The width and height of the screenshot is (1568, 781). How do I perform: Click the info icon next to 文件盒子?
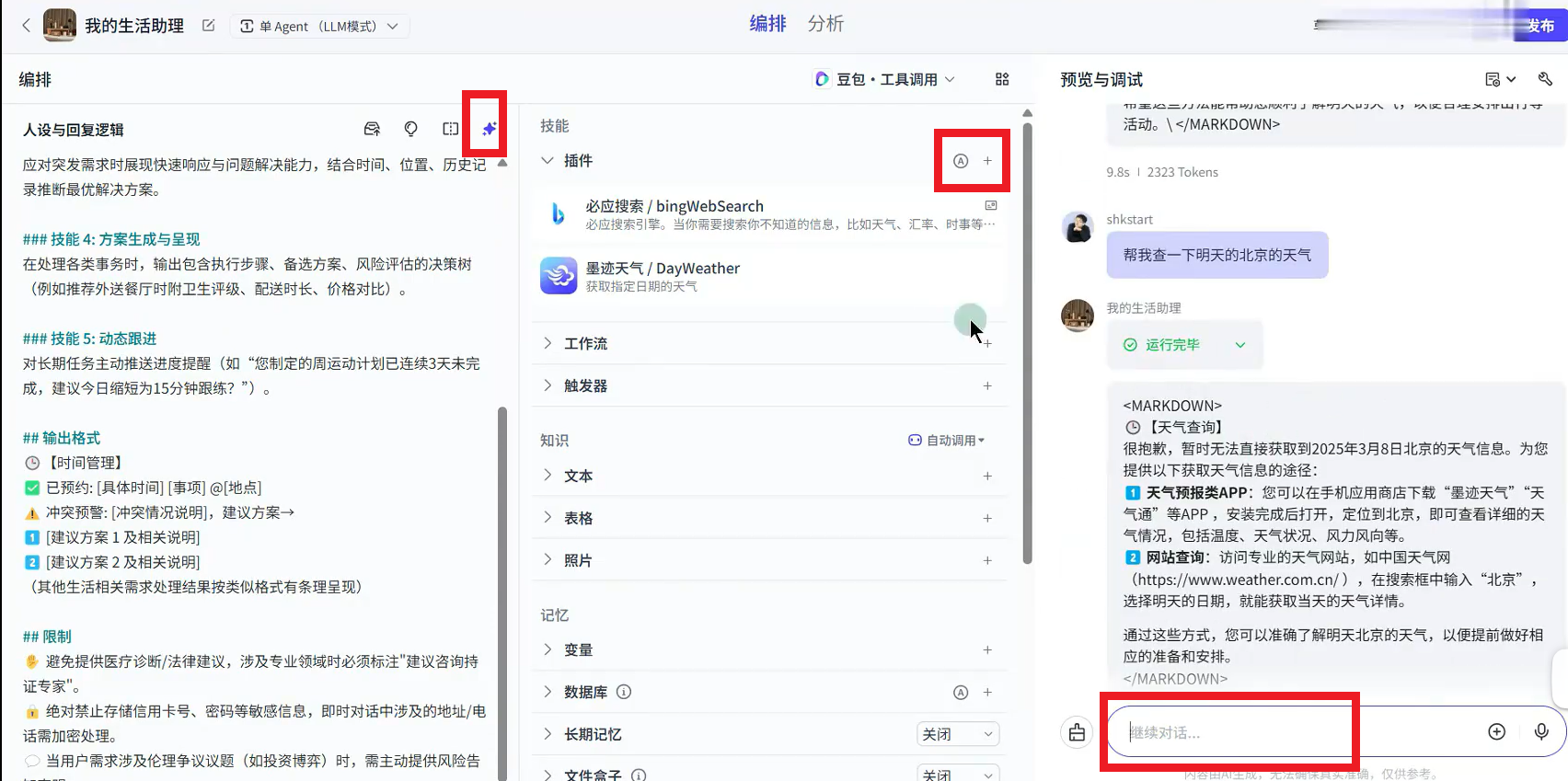(x=639, y=775)
